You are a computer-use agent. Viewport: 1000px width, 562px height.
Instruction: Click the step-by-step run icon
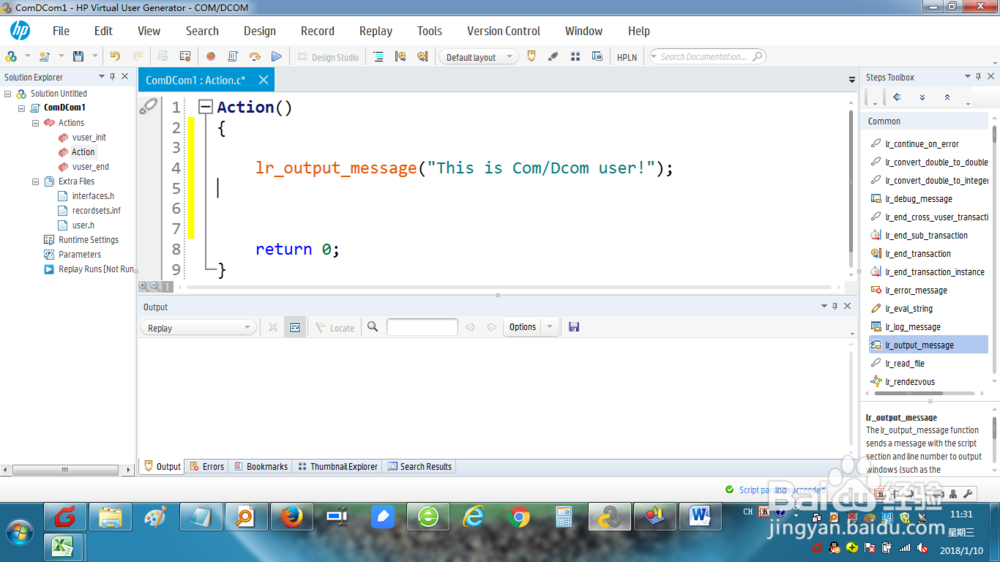click(255, 57)
